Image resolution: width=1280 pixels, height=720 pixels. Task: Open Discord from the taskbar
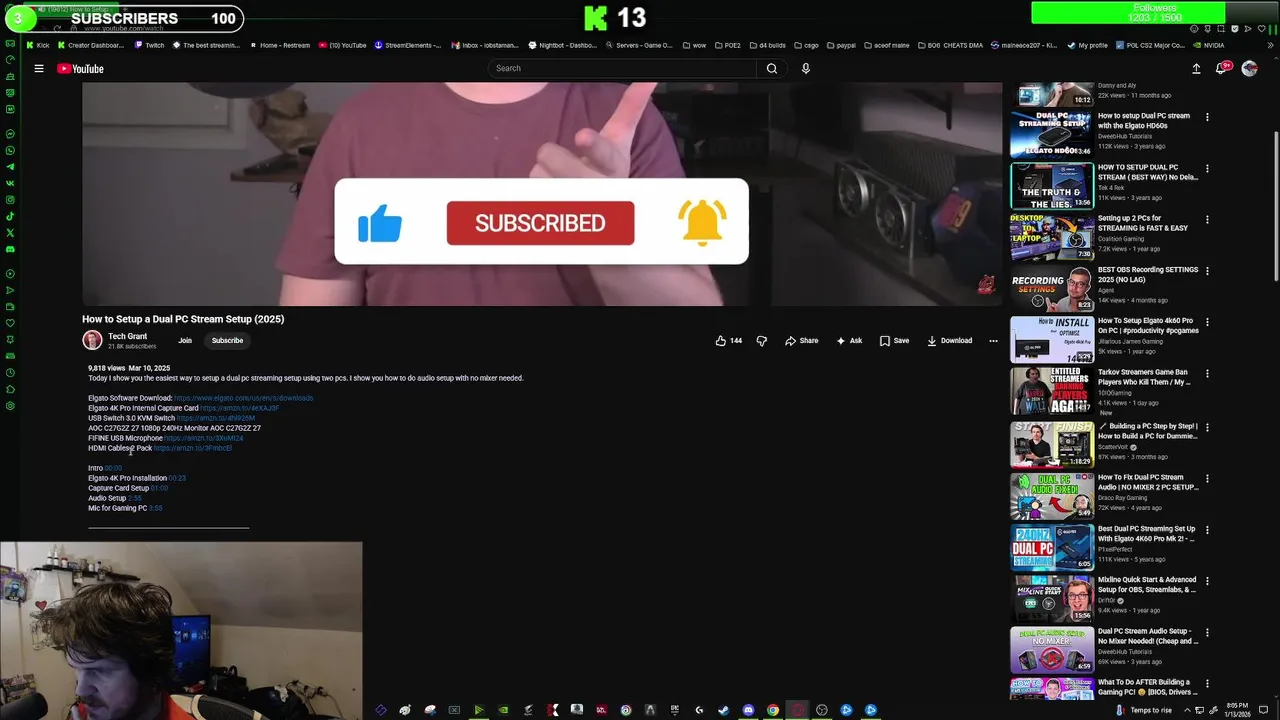pos(748,710)
